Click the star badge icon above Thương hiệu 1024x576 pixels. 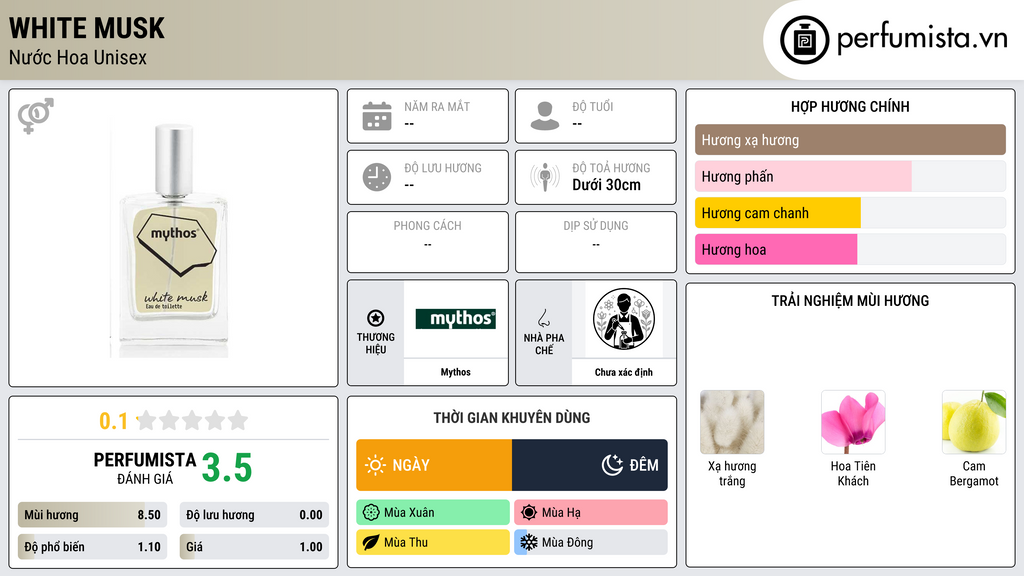coord(376,318)
